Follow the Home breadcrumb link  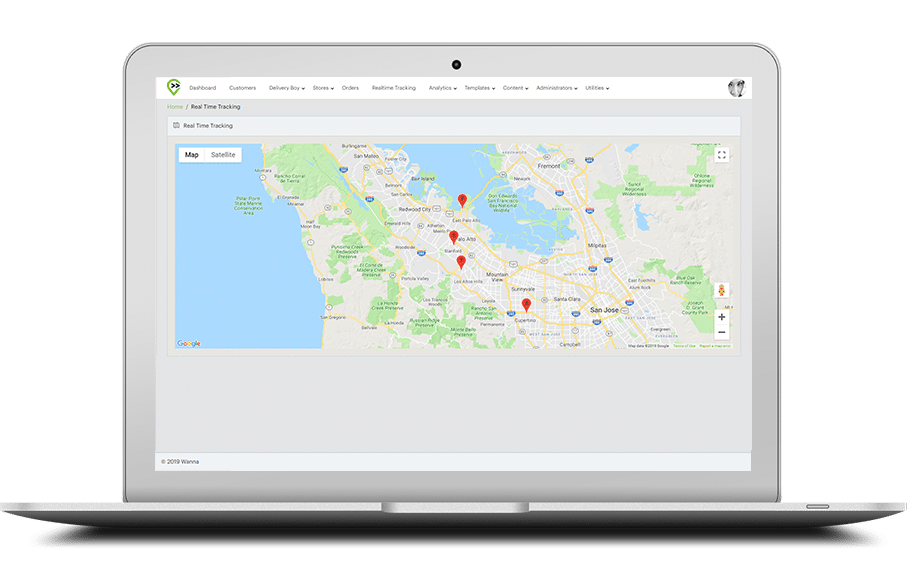click(x=175, y=106)
